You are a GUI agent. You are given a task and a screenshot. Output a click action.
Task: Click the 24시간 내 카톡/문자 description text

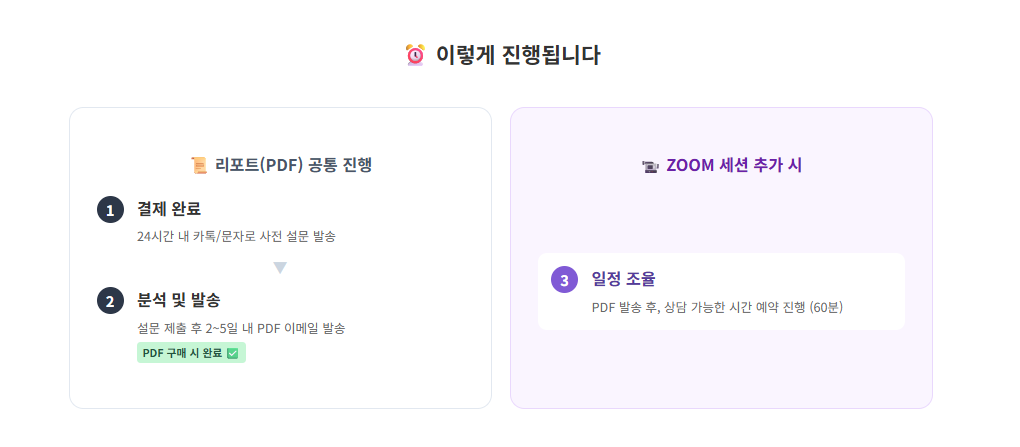pyautogui.click(x=236, y=237)
